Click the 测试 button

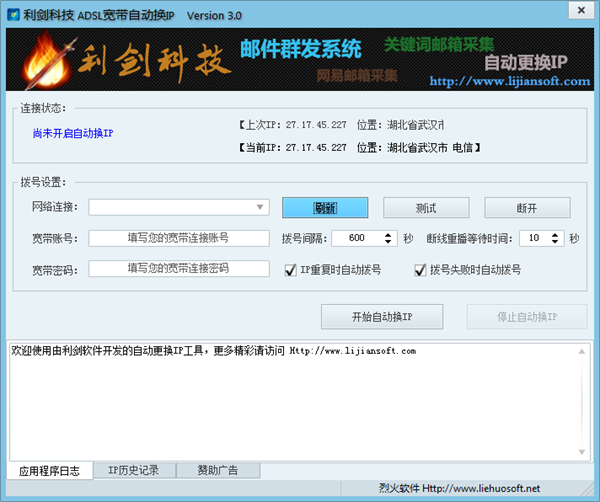[x=426, y=208]
